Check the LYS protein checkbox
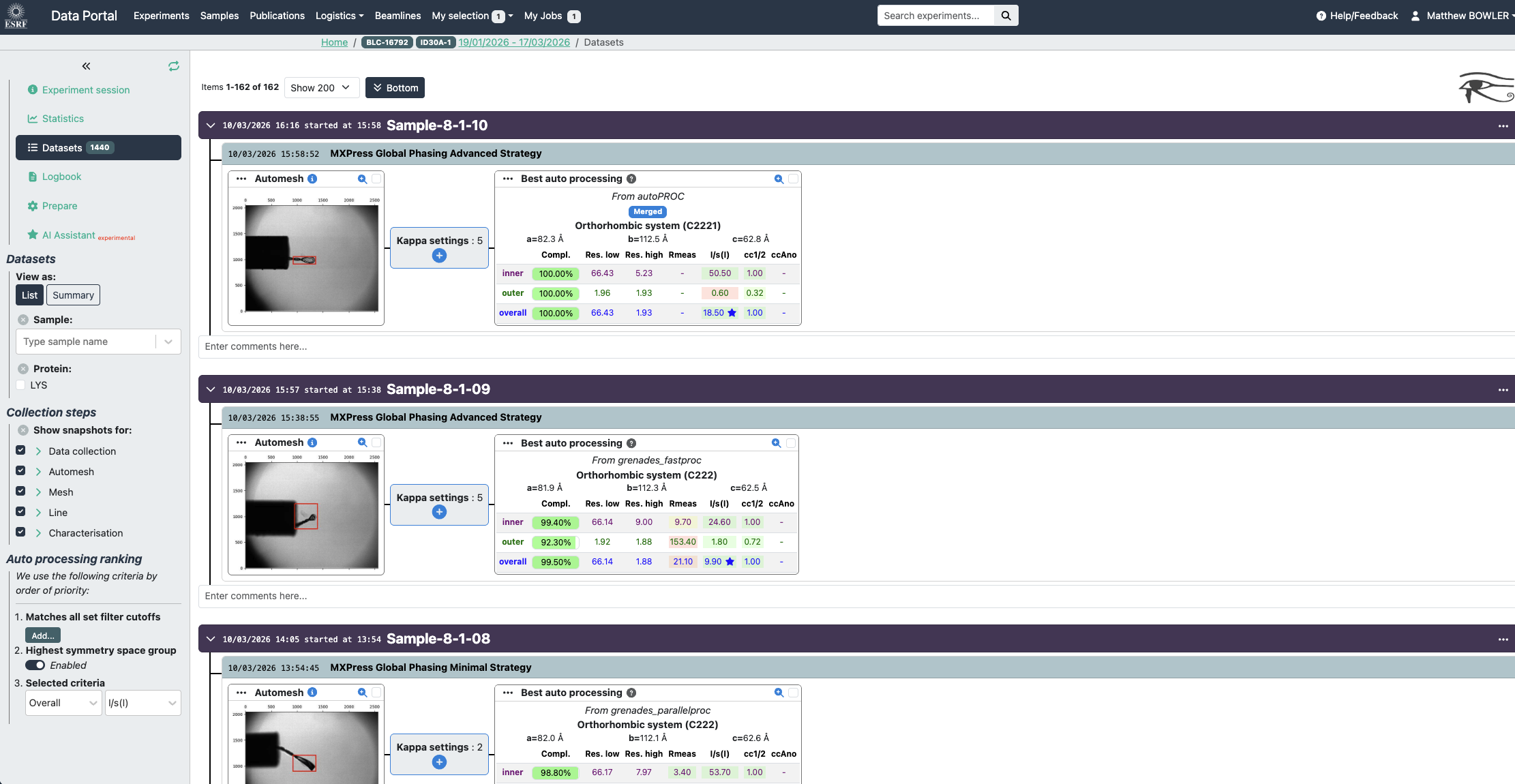 [x=20, y=385]
